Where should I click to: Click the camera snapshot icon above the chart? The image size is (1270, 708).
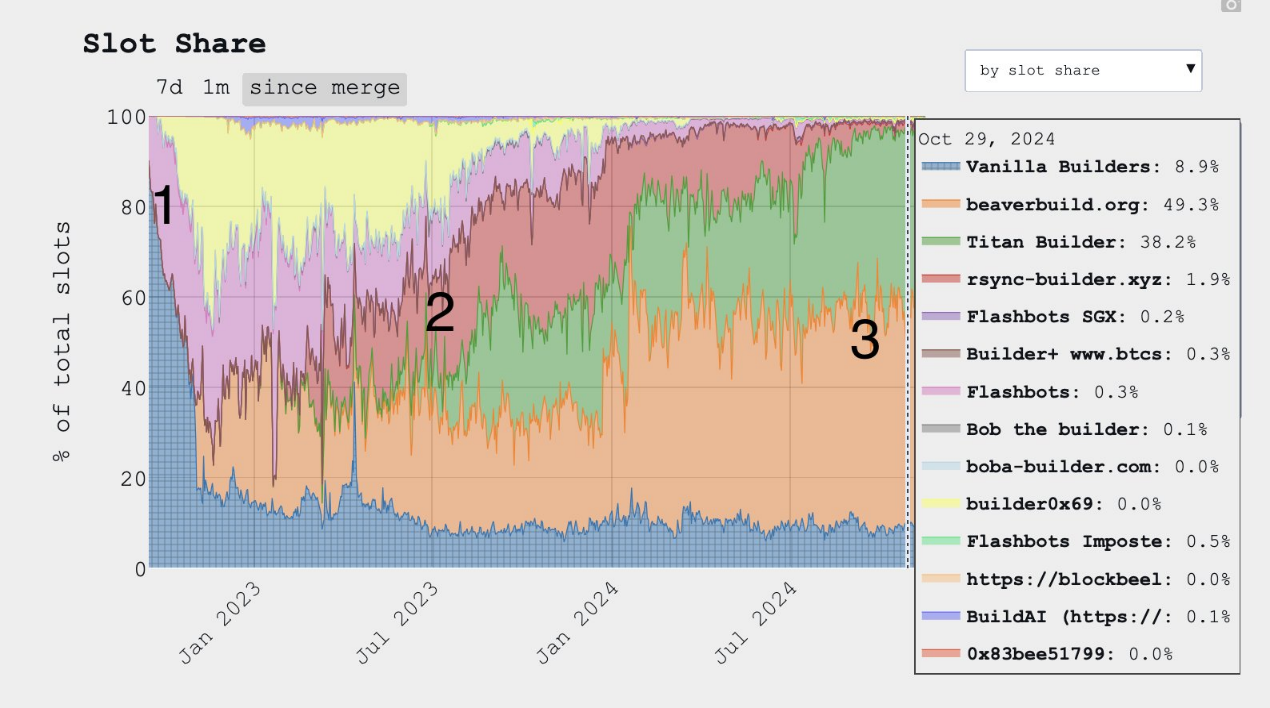pyautogui.click(x=1231, y=5)
